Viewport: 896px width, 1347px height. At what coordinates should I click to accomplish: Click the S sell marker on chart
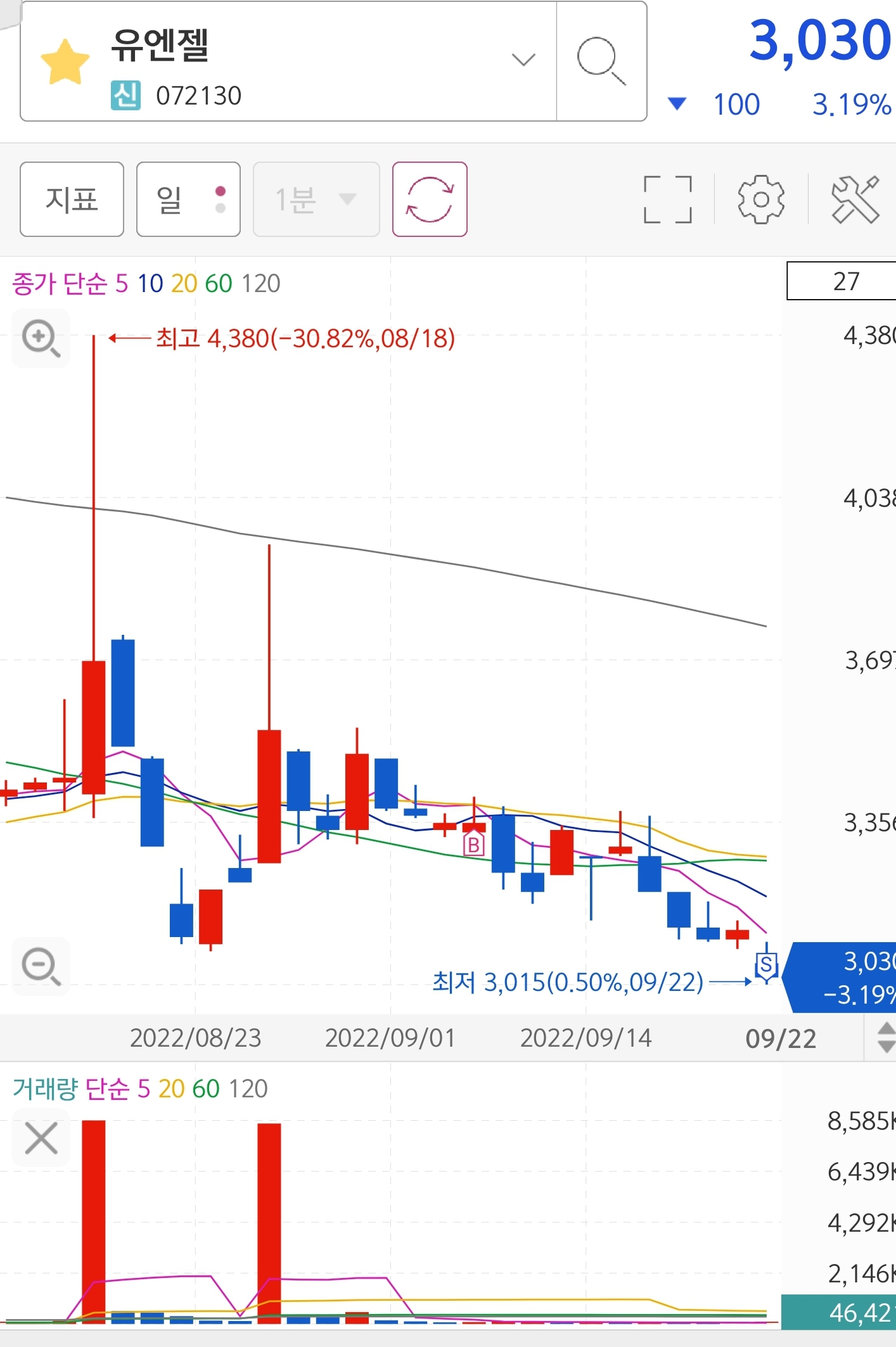[766, 965]
